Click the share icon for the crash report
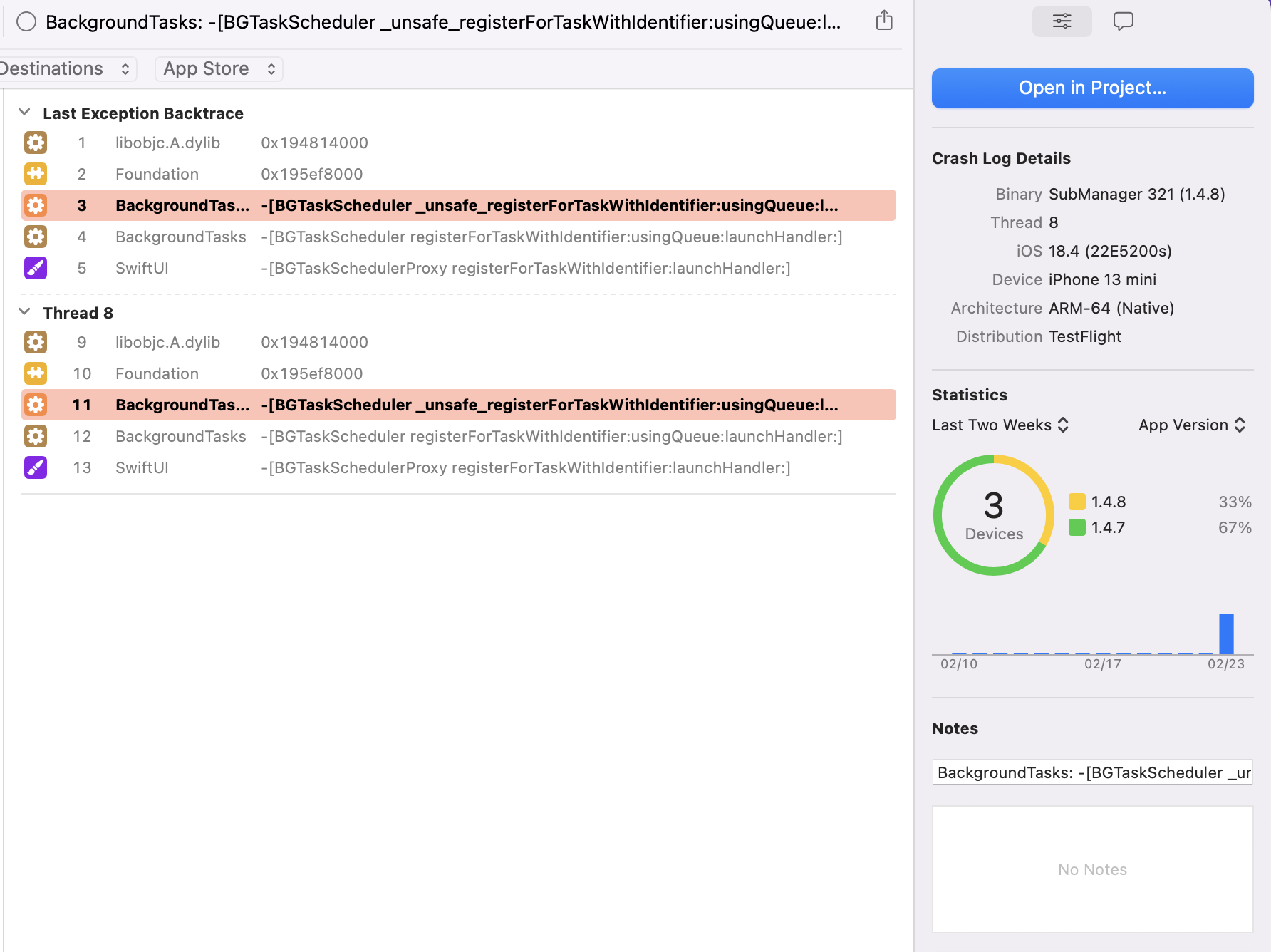1271x952 pixels. click(x=883, y=21)
